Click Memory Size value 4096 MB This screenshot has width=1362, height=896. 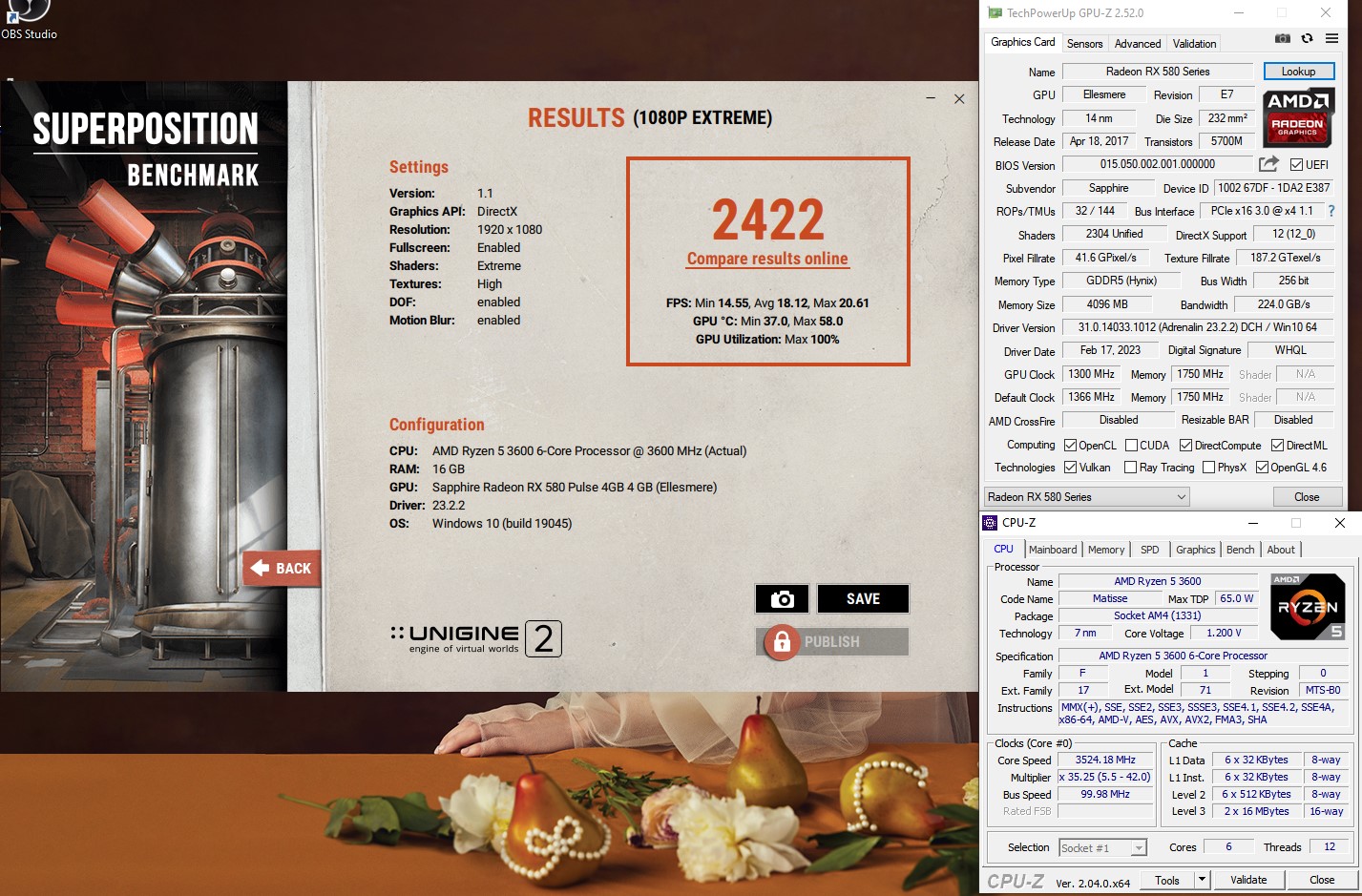tap(1106, 304)
